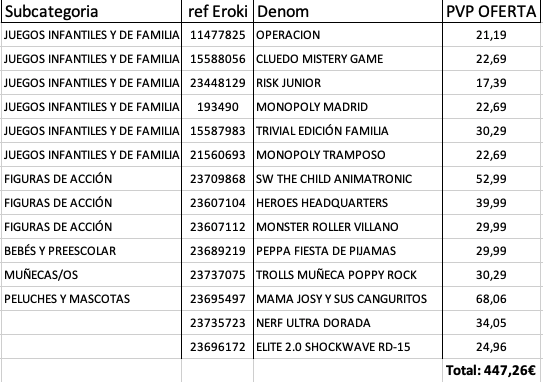Viewport: 543px width, 382px height.
Task: Select BEBÉS Y PREESCOLAR category cell
Action: pyautogui.click(x=91, y=251)
